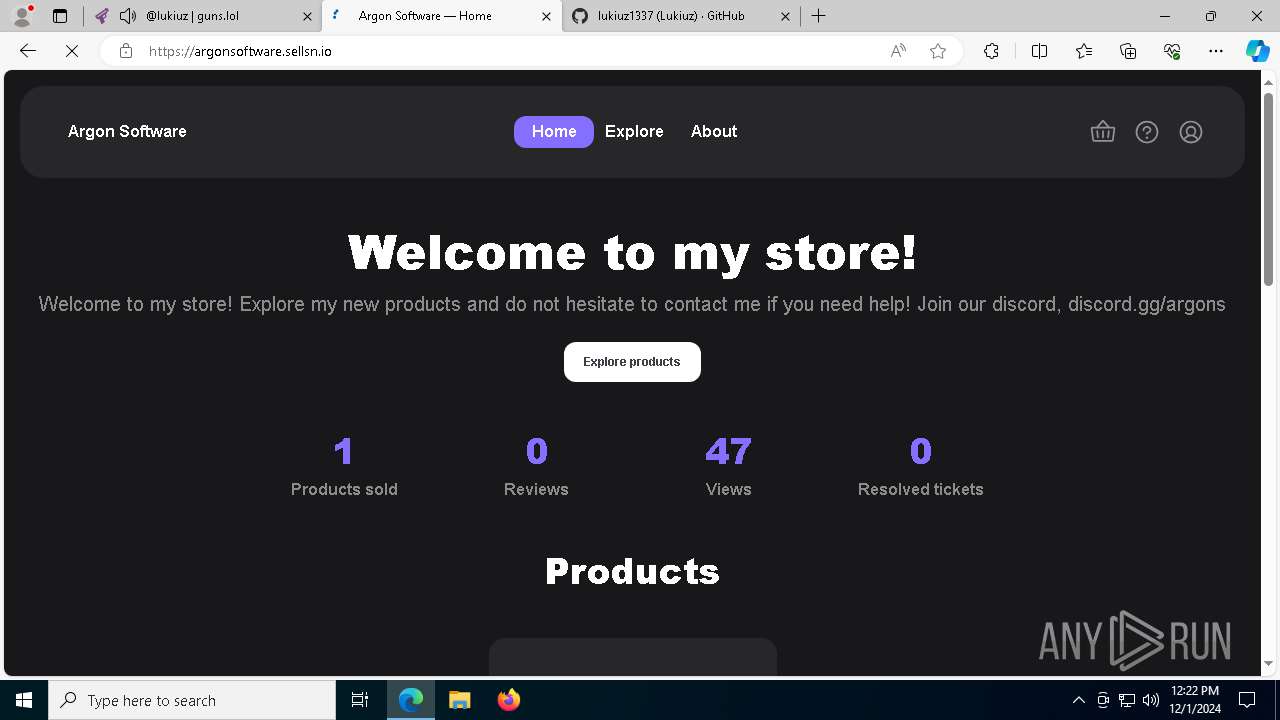Click the Products sold stat

pos(344,467)
